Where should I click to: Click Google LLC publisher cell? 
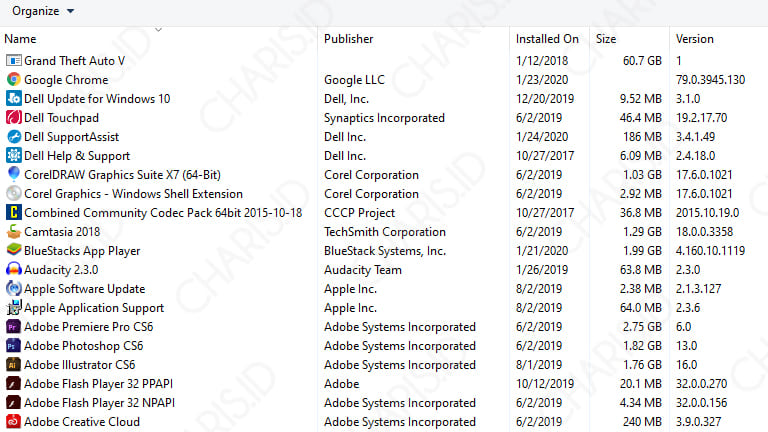coord(354,80)
